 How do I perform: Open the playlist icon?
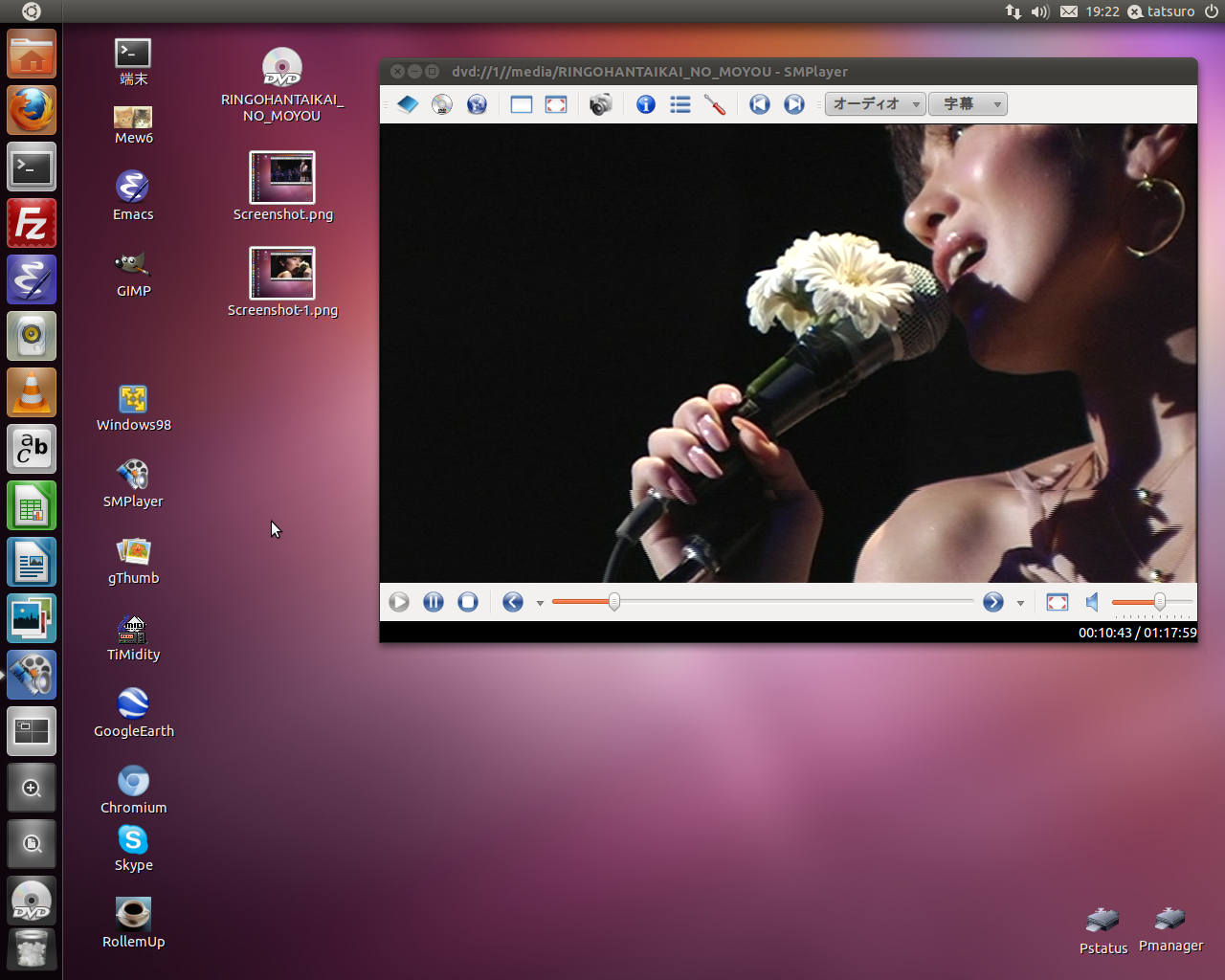coord(680,104)
